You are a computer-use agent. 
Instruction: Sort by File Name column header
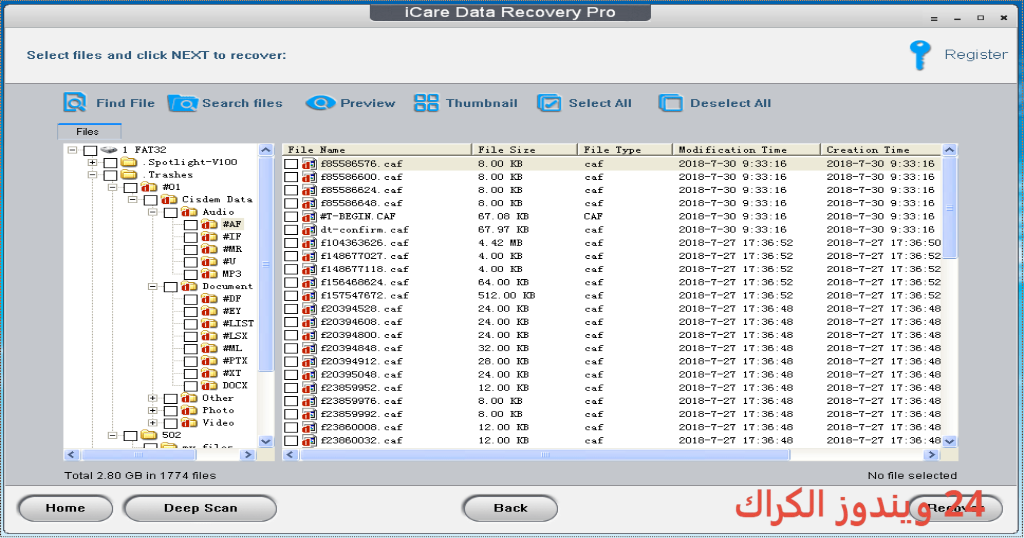[x=377, y=150]
